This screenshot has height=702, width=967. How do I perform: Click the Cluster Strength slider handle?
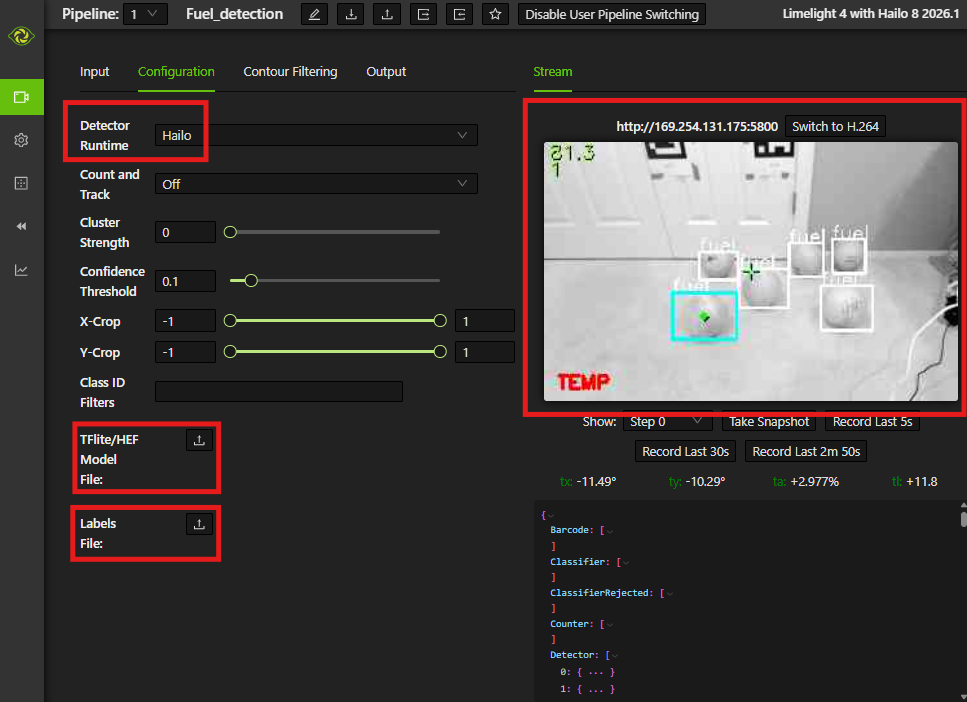[x=230, y=232]
